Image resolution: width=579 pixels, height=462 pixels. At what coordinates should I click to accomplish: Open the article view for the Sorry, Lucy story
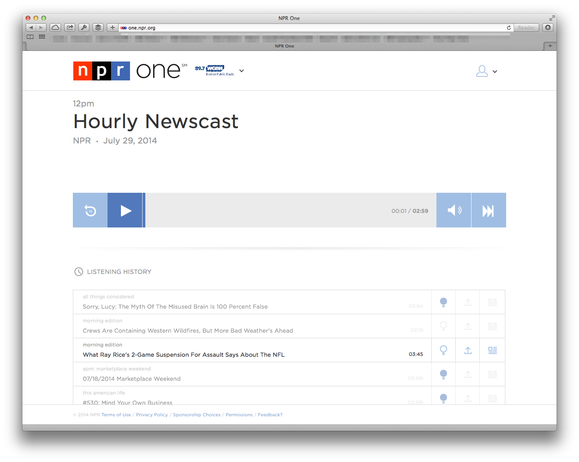[x=492, y=302]
